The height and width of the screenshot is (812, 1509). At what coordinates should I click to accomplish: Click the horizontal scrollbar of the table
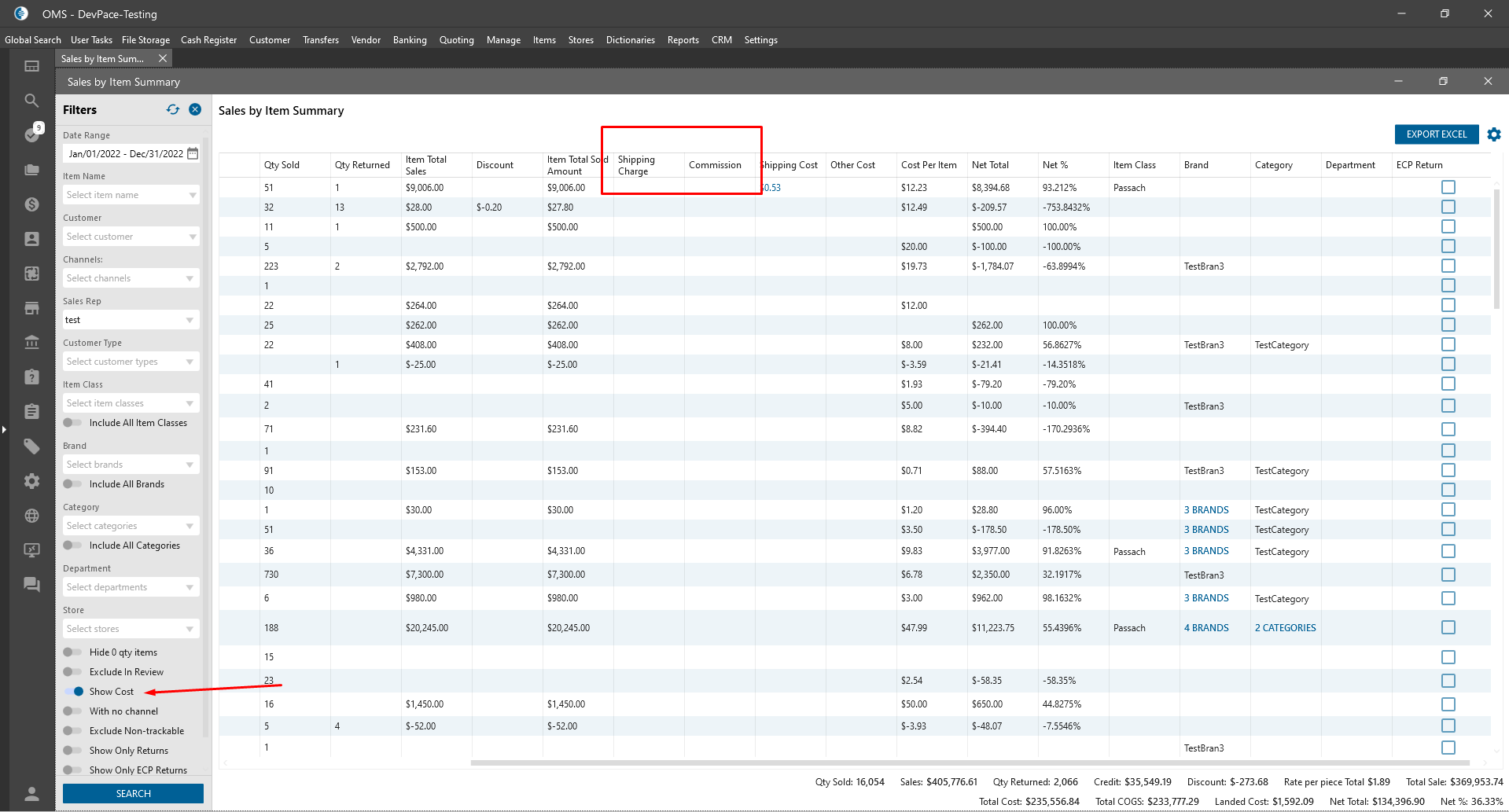970,762
